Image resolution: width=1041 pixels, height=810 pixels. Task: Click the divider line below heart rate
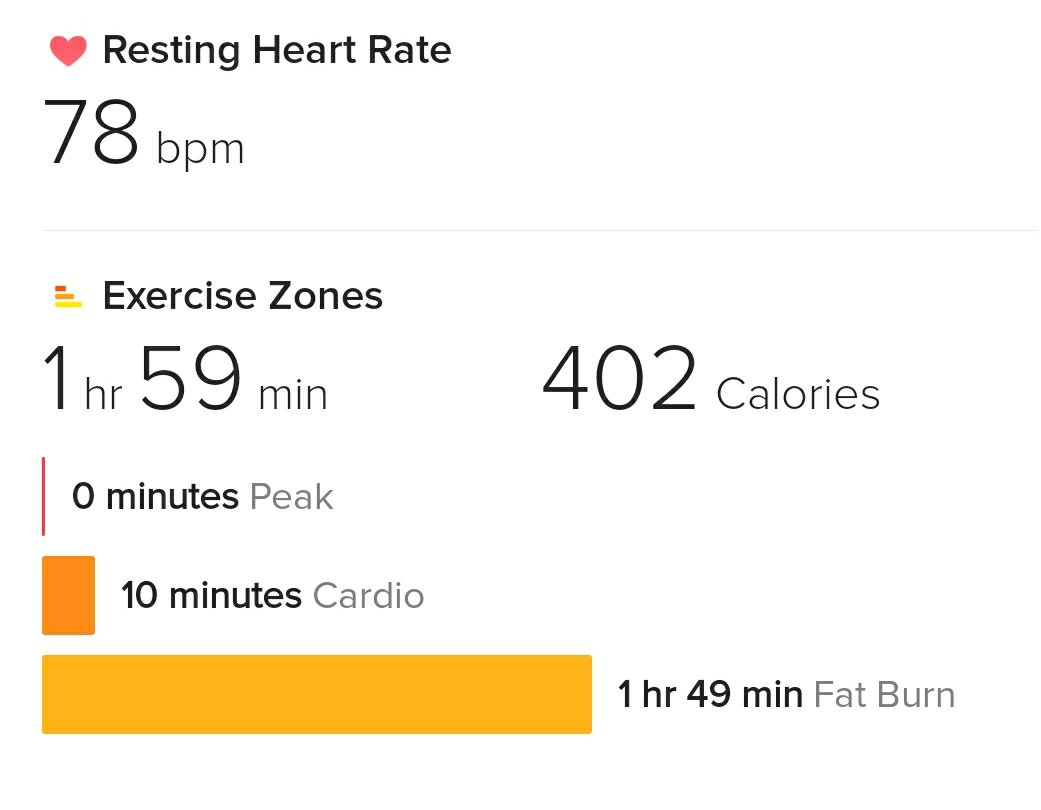tap(540, 231)
